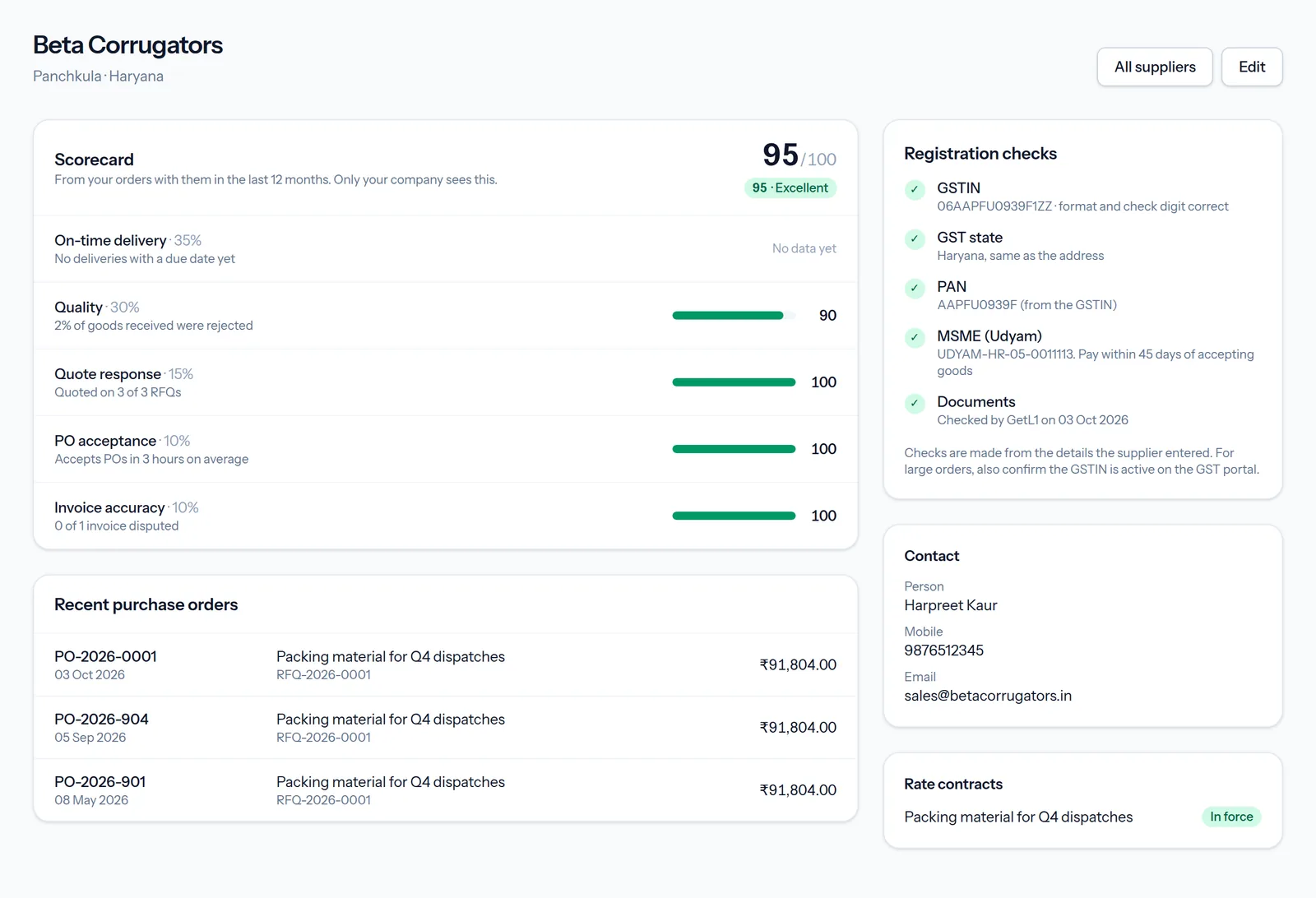
Task: Click the PO acceptance progress bar
Action: pos(734,449)
